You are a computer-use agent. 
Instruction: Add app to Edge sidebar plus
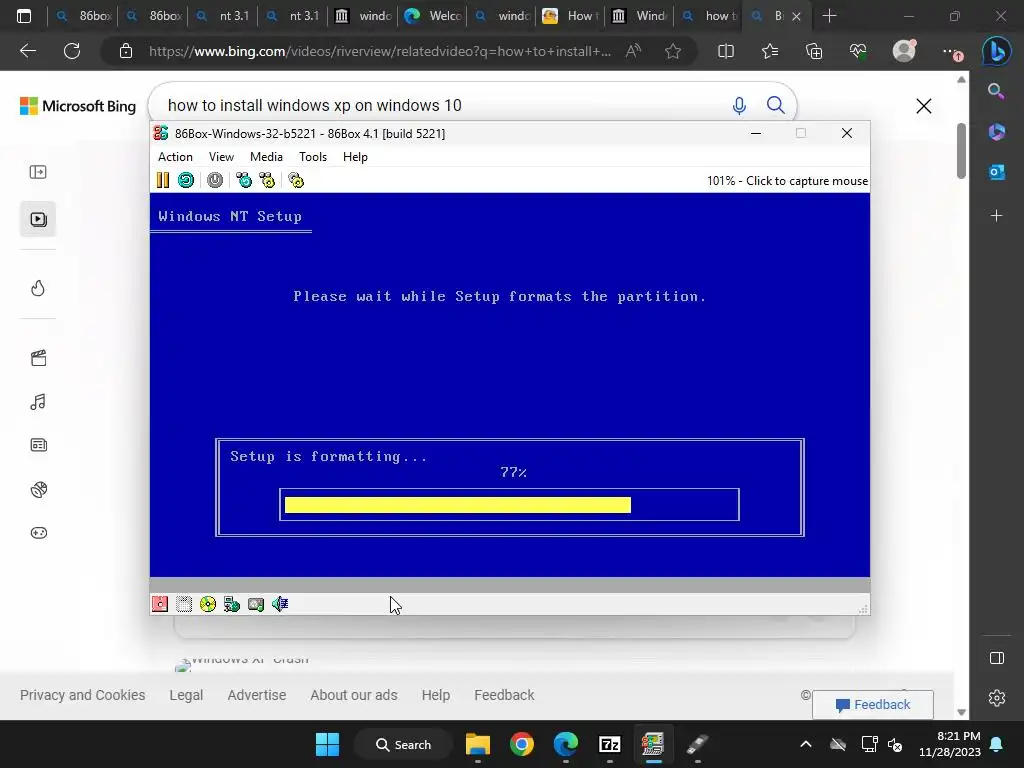996,216
